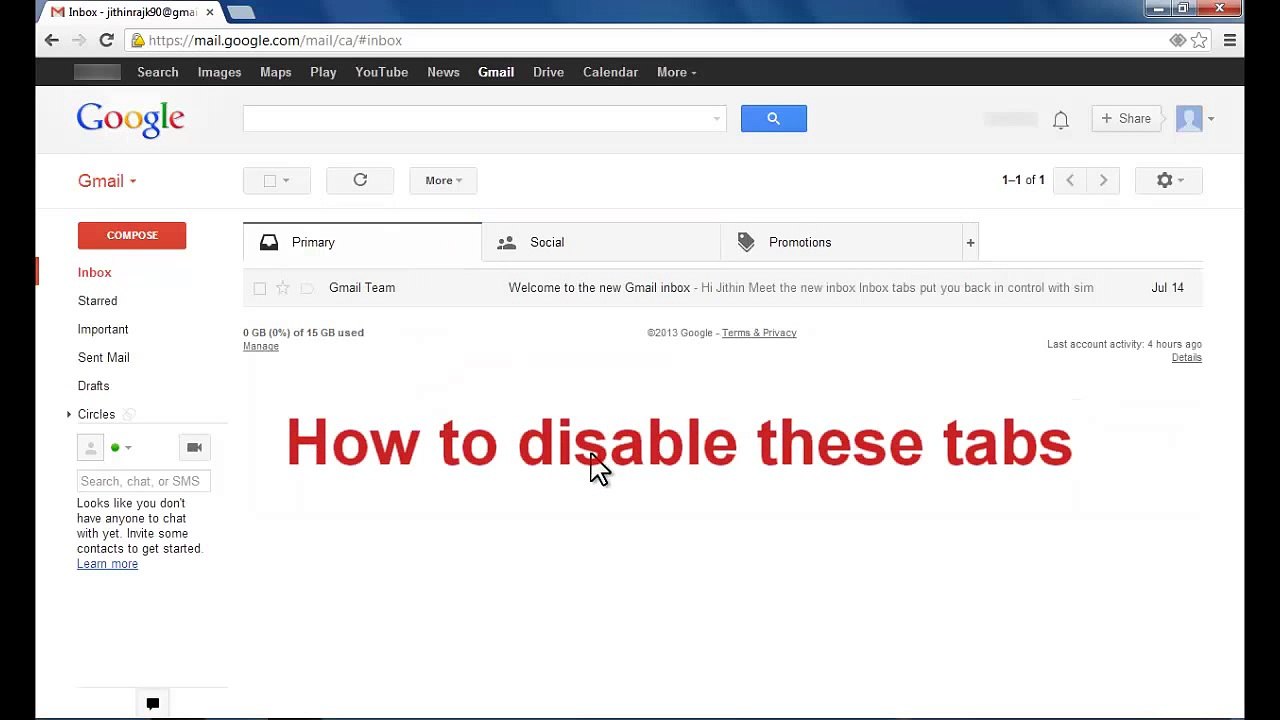Click the Manage storage link
The image size is (1280, 720).
pyautogui.click(x=261, y=346)
